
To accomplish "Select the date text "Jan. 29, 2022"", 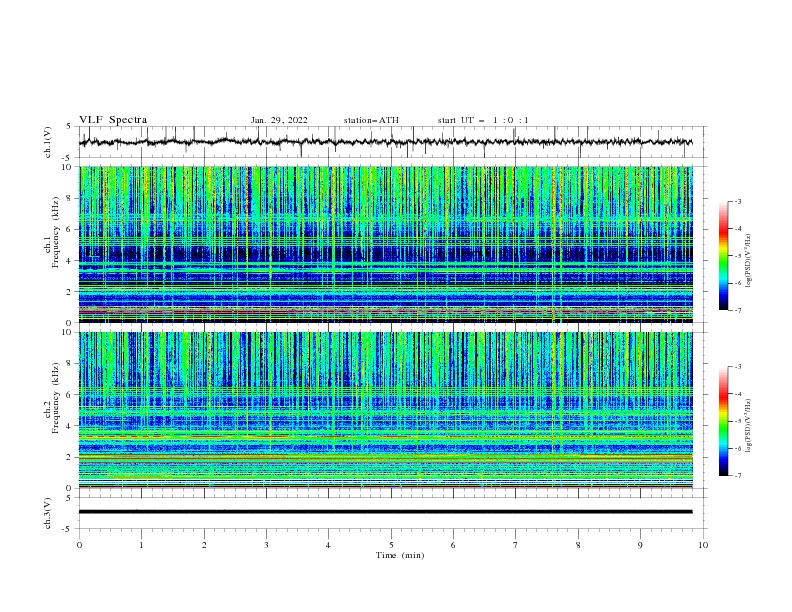I will [279, 120].
